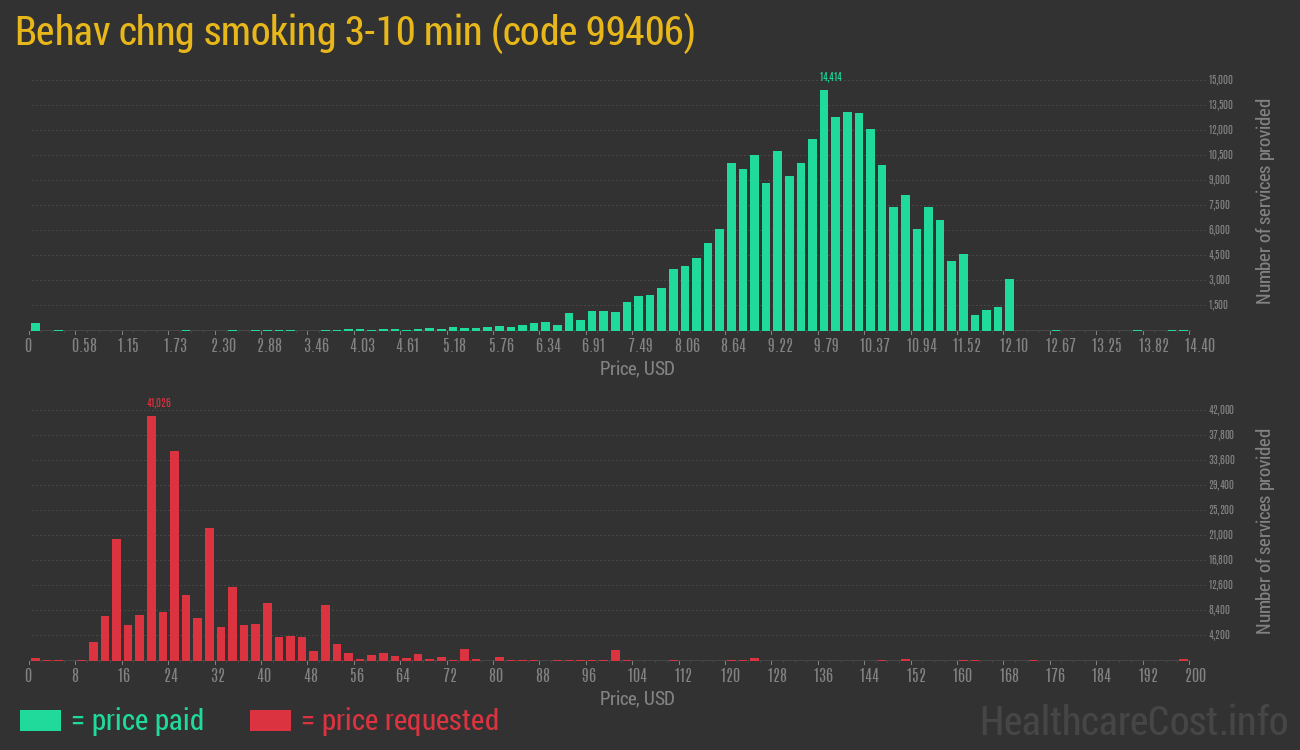Click the red price requested legend swatch
The image size is (1300, 750).
[270, 720]
